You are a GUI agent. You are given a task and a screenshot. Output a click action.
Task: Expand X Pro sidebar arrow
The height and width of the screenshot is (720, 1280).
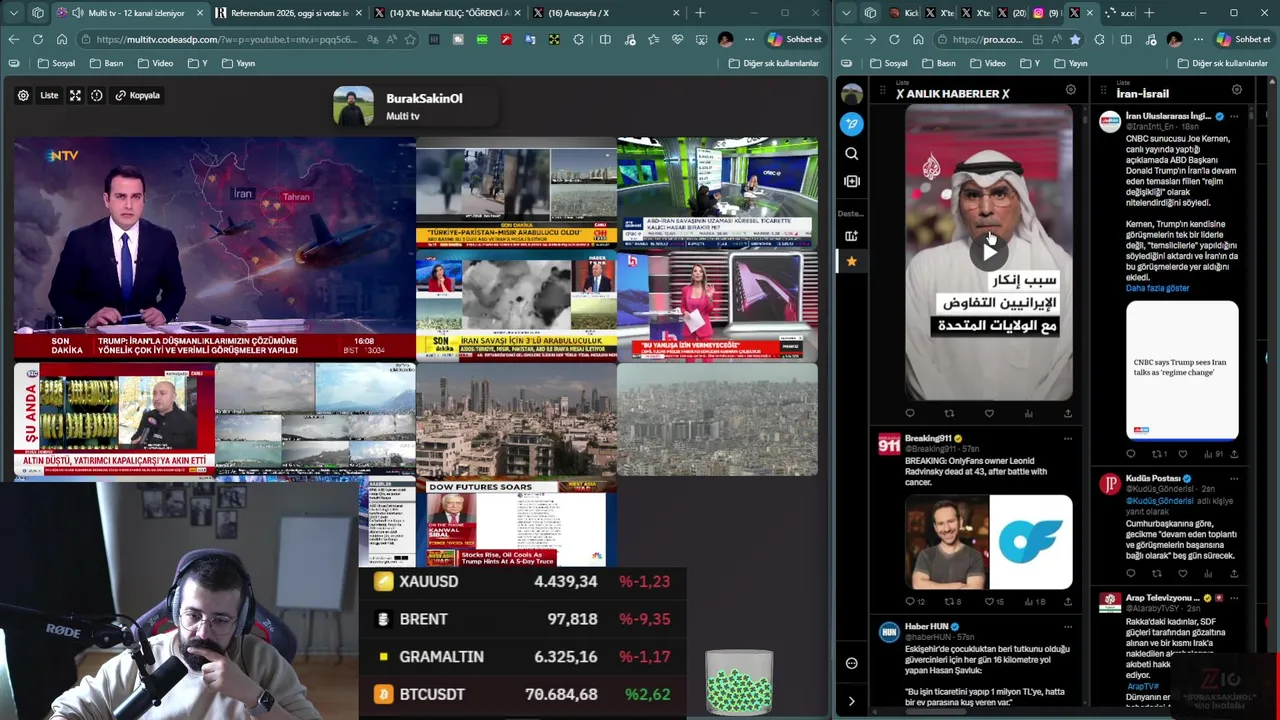click(851, 701)
